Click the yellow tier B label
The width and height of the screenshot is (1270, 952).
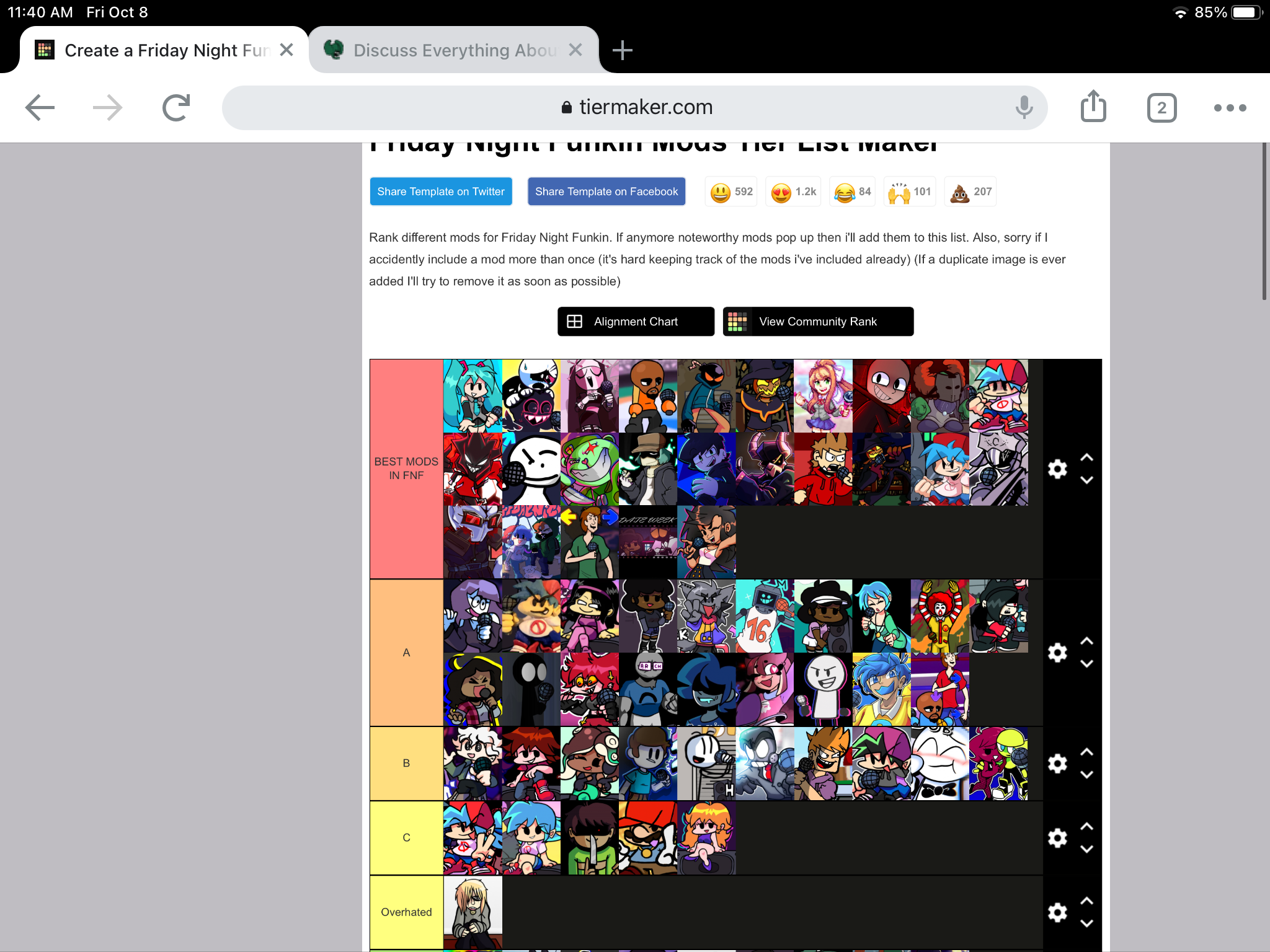click(x=406, y=764)
